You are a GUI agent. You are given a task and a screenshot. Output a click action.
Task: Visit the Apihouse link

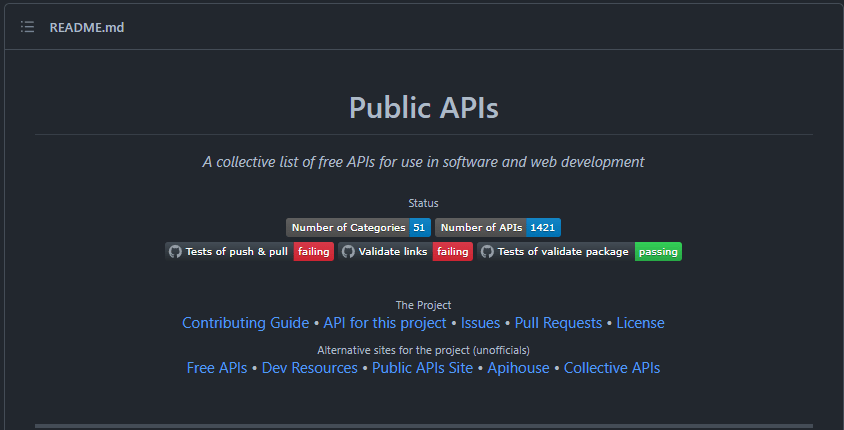(x=518, y=368)
